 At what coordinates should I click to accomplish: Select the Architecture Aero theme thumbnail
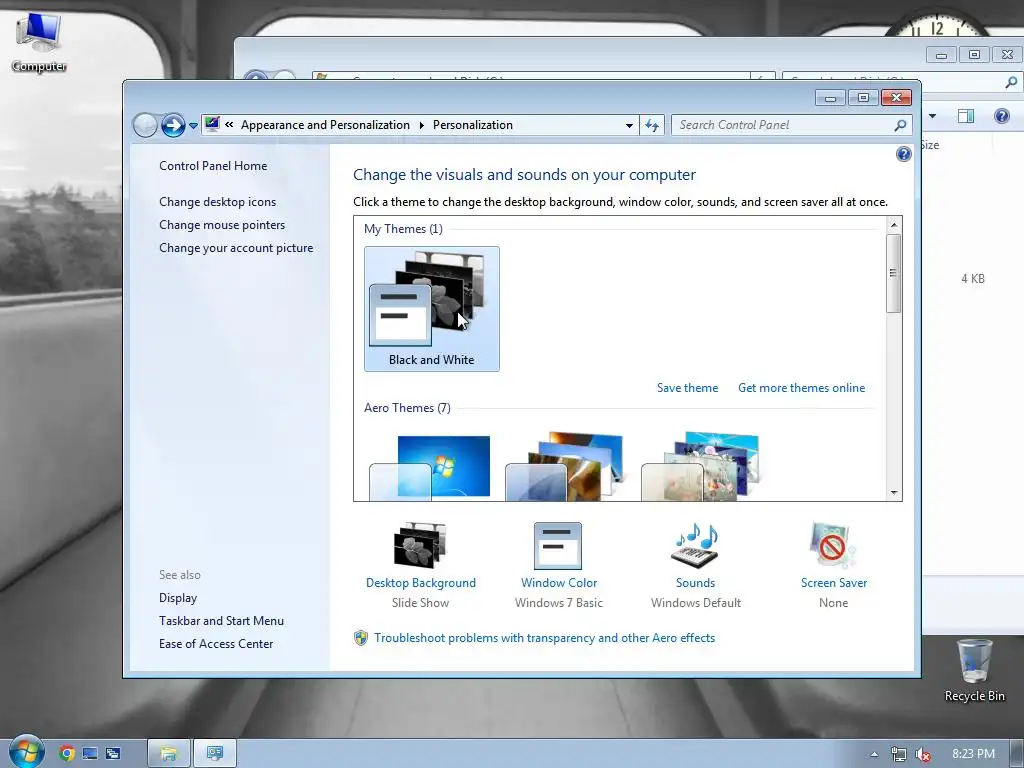(566, 466)
